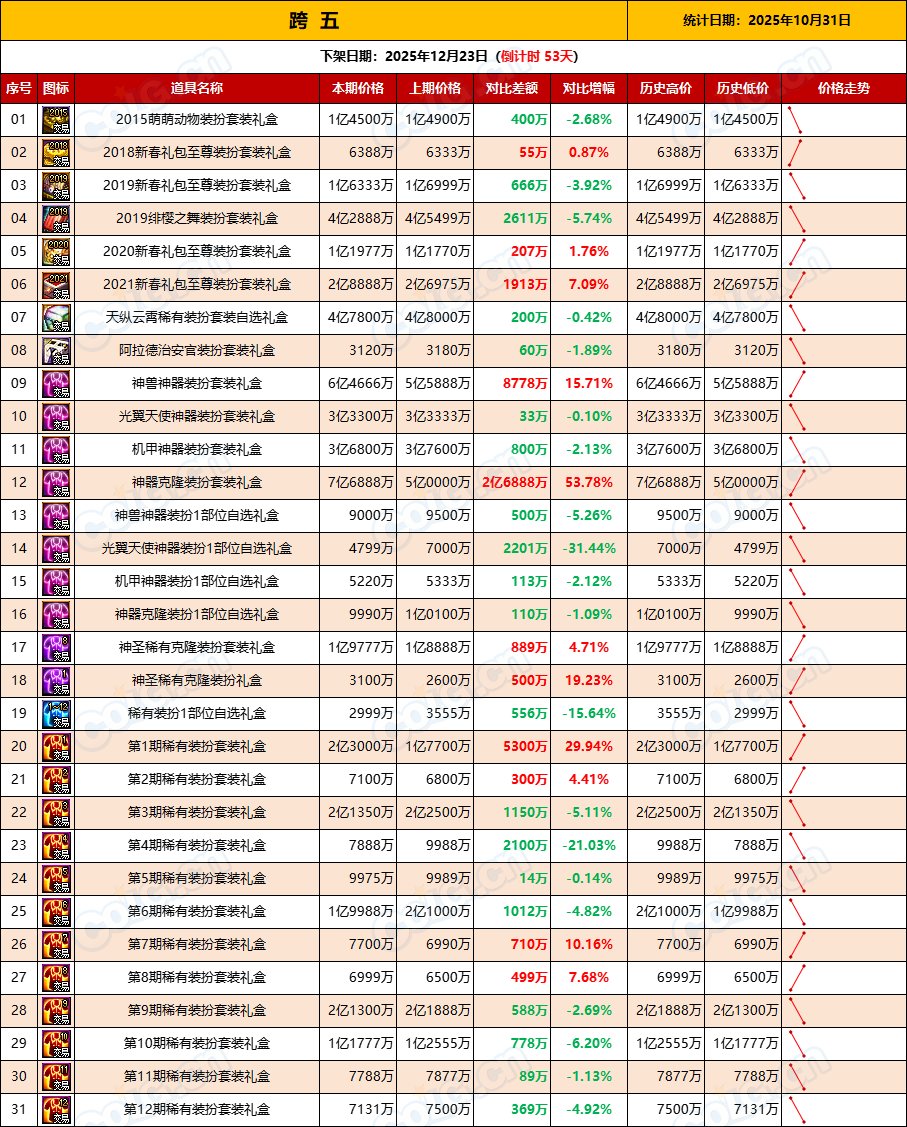Click the 天纵云霄稀有装扮套装自选礼盒 item icon
The height and width of the screenshot is (1127, 907).
[x=55, y=318]
